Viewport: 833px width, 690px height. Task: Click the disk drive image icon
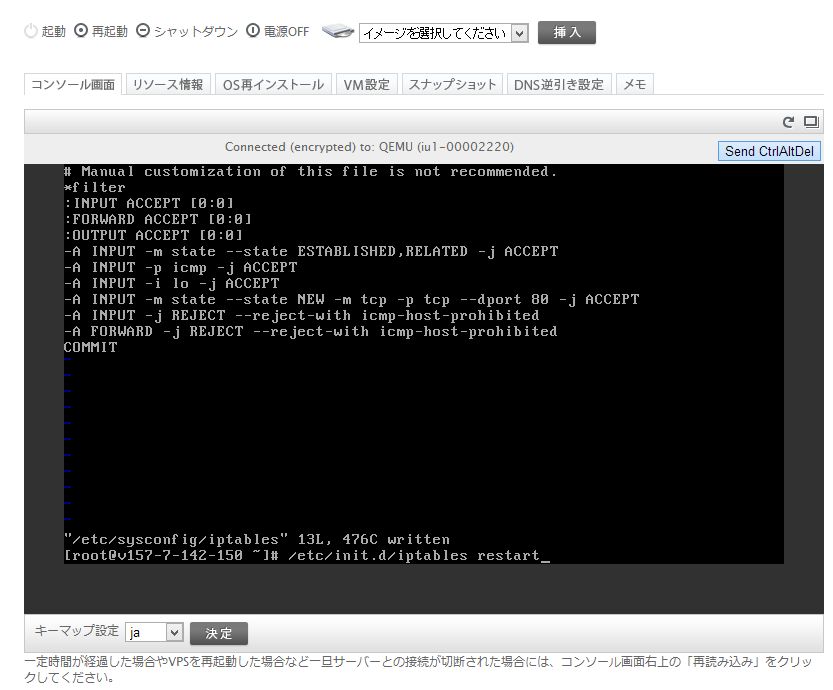click(338, 31)
